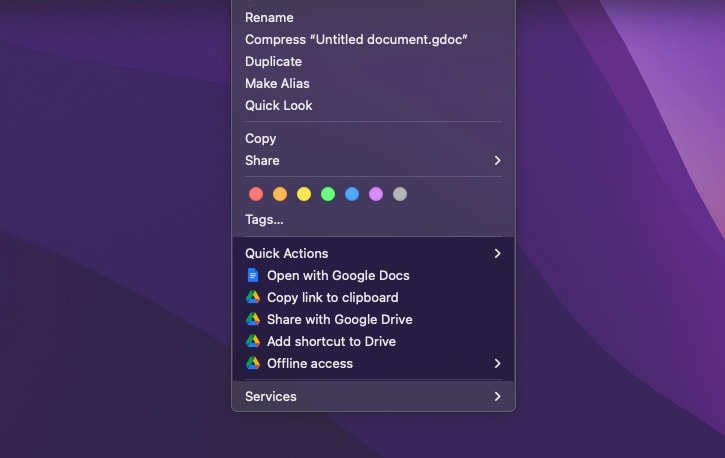This screenshot has width=725, height=458.
Task: Expand the Services submenu chevron
Action: (x=498, y=397)
